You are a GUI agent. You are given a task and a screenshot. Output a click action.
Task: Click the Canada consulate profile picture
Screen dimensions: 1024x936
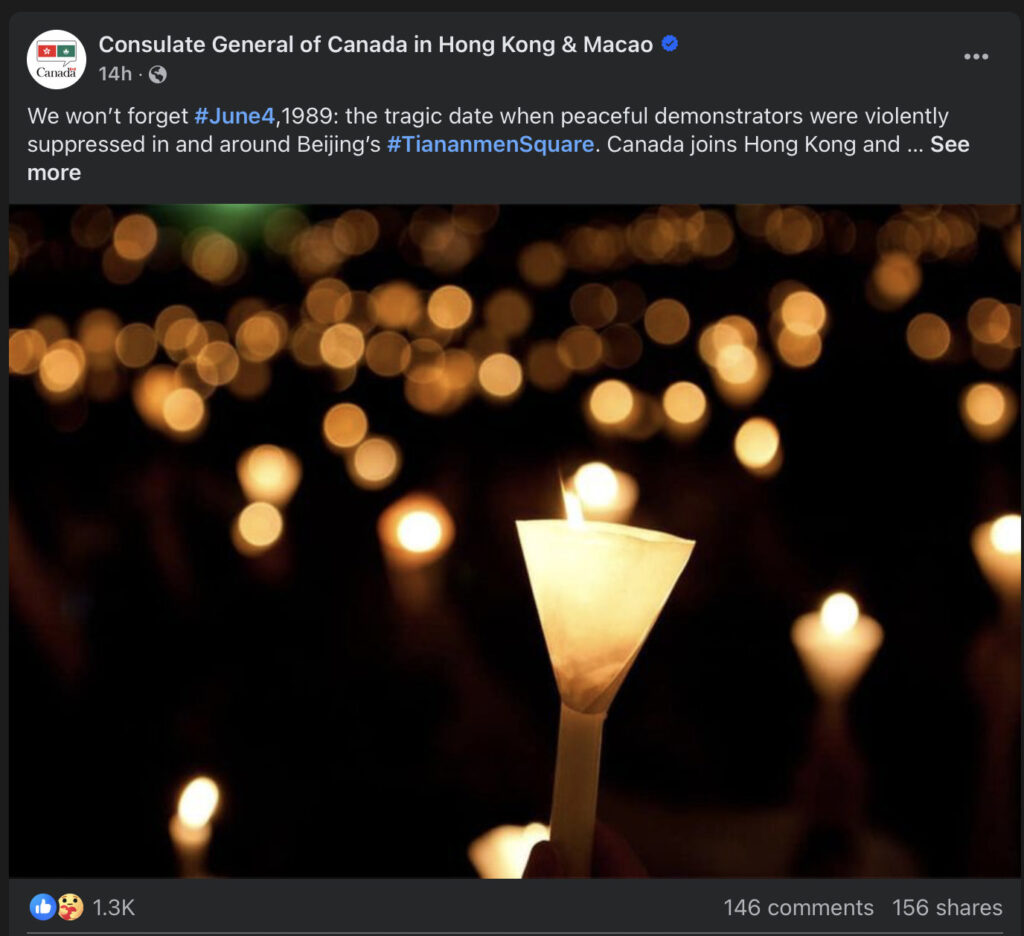56,59
